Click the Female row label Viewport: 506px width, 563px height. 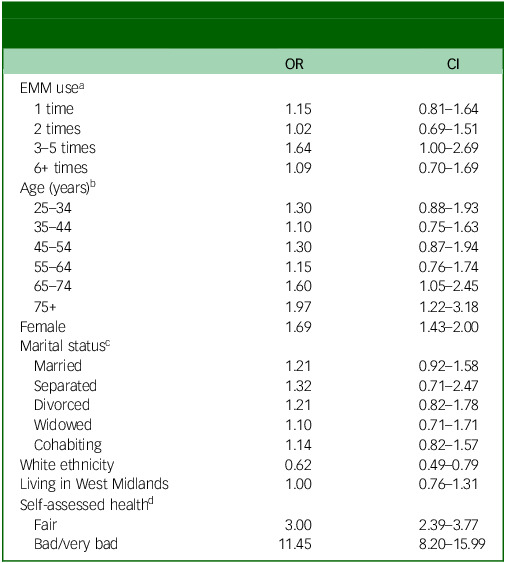tap(43, 327)
